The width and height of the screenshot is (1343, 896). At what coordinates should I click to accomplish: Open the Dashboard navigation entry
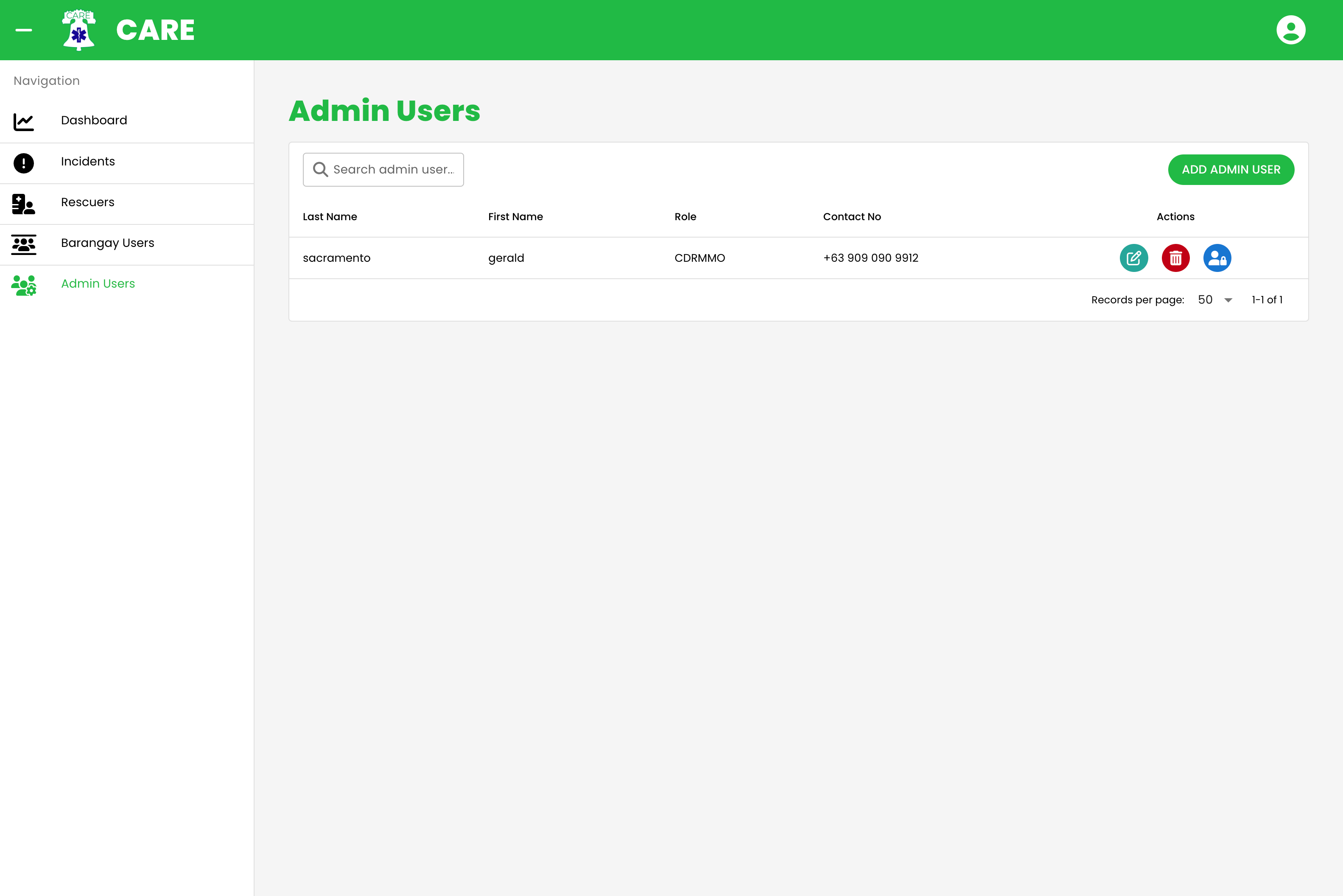click(94, 120)
